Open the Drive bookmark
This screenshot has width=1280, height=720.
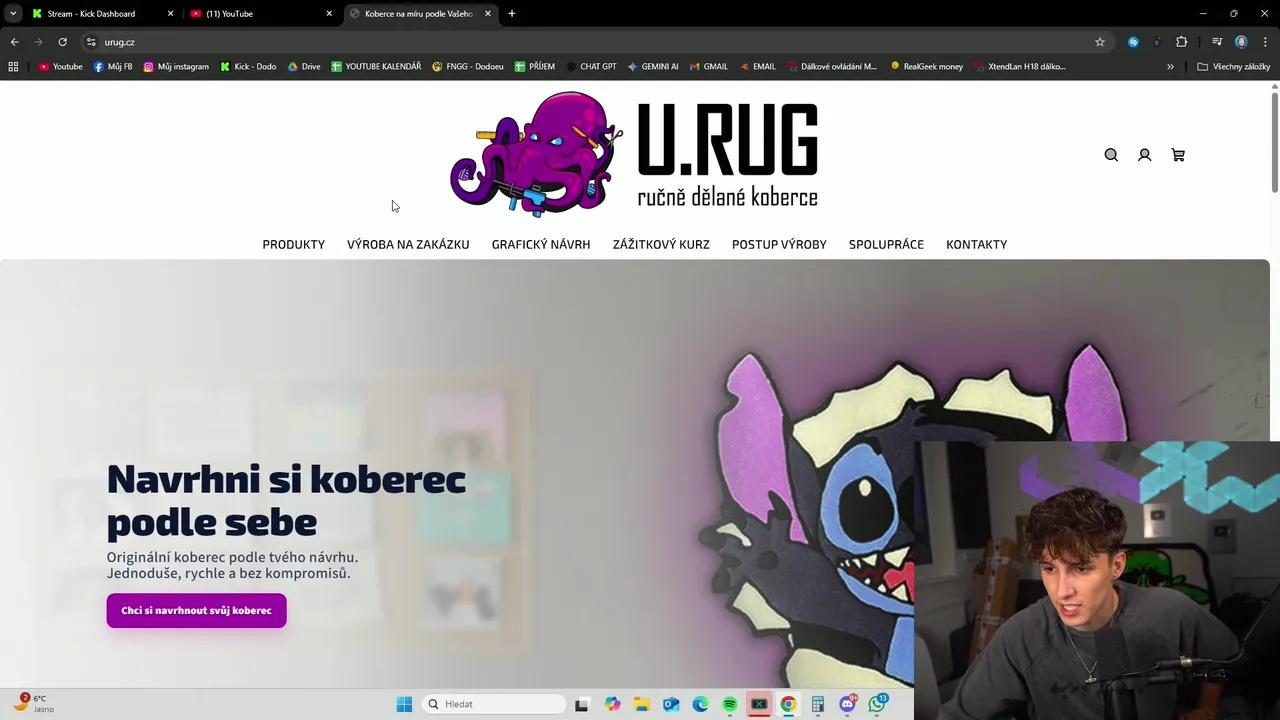click(x=304, y=67)
